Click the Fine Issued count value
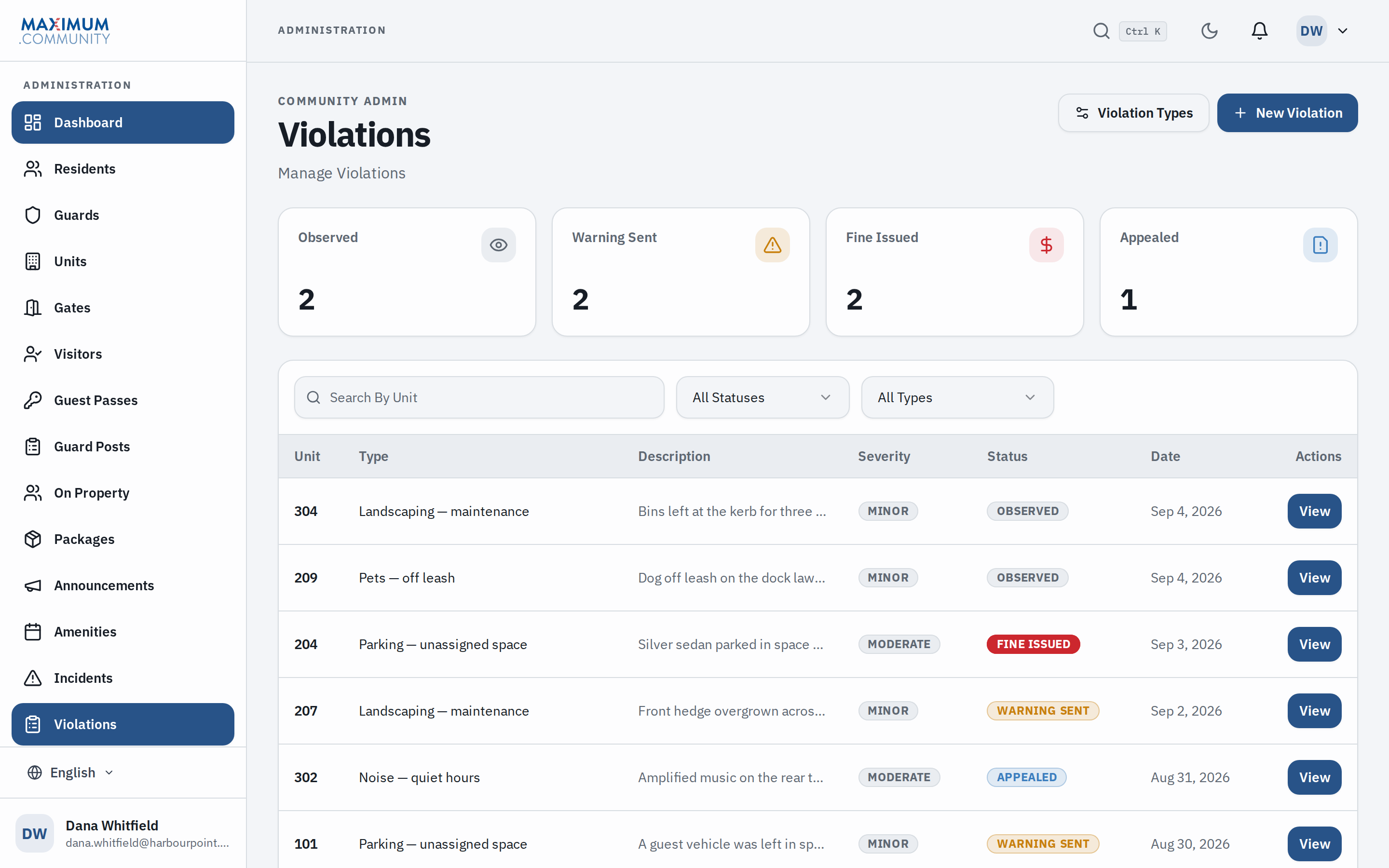 [854, 299]
